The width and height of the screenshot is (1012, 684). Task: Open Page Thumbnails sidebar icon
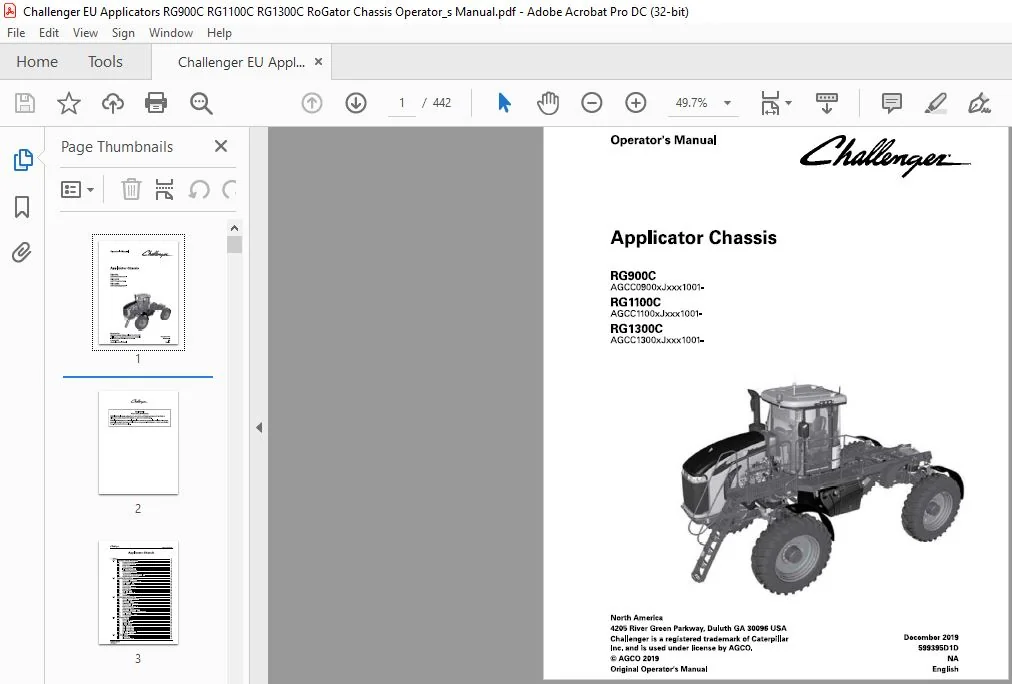23,159
